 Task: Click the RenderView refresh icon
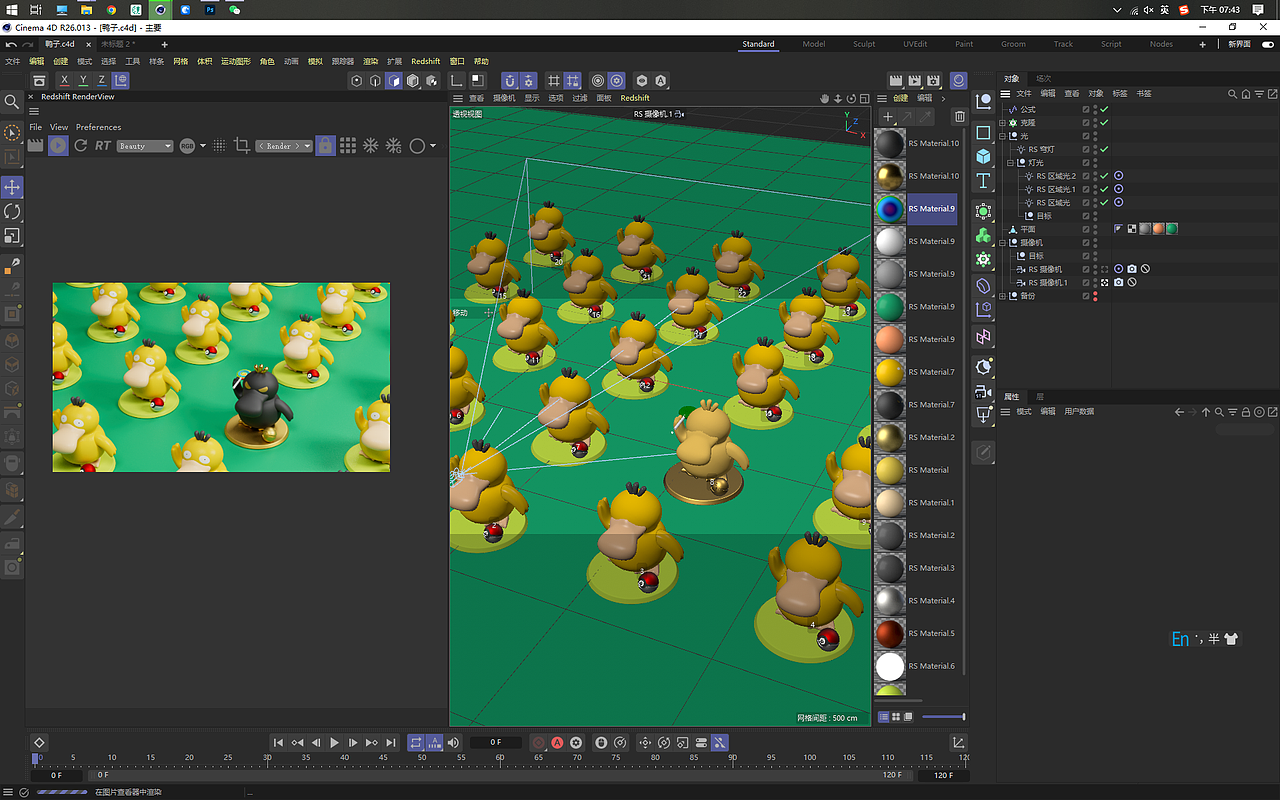point(81,146)
